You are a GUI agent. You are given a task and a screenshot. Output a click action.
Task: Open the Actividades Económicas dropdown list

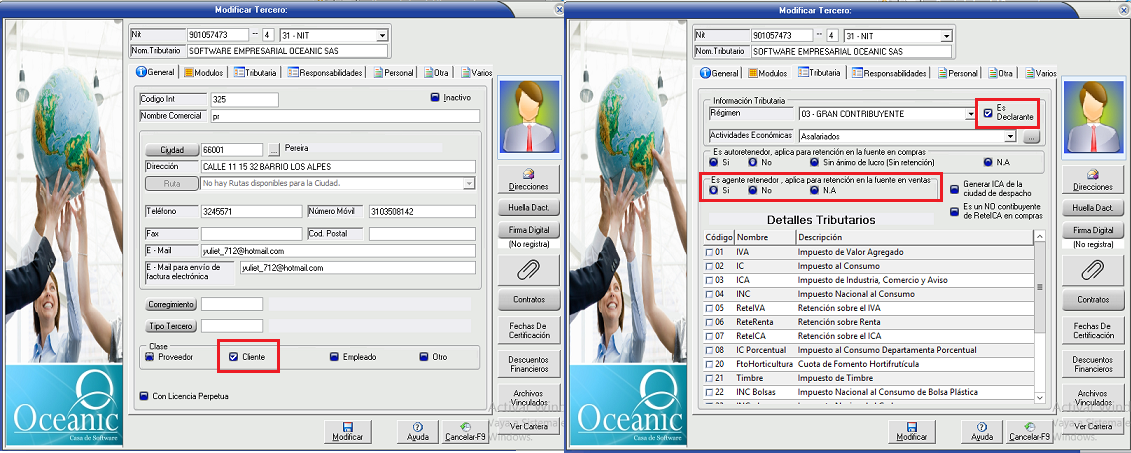coord(1010,135)
